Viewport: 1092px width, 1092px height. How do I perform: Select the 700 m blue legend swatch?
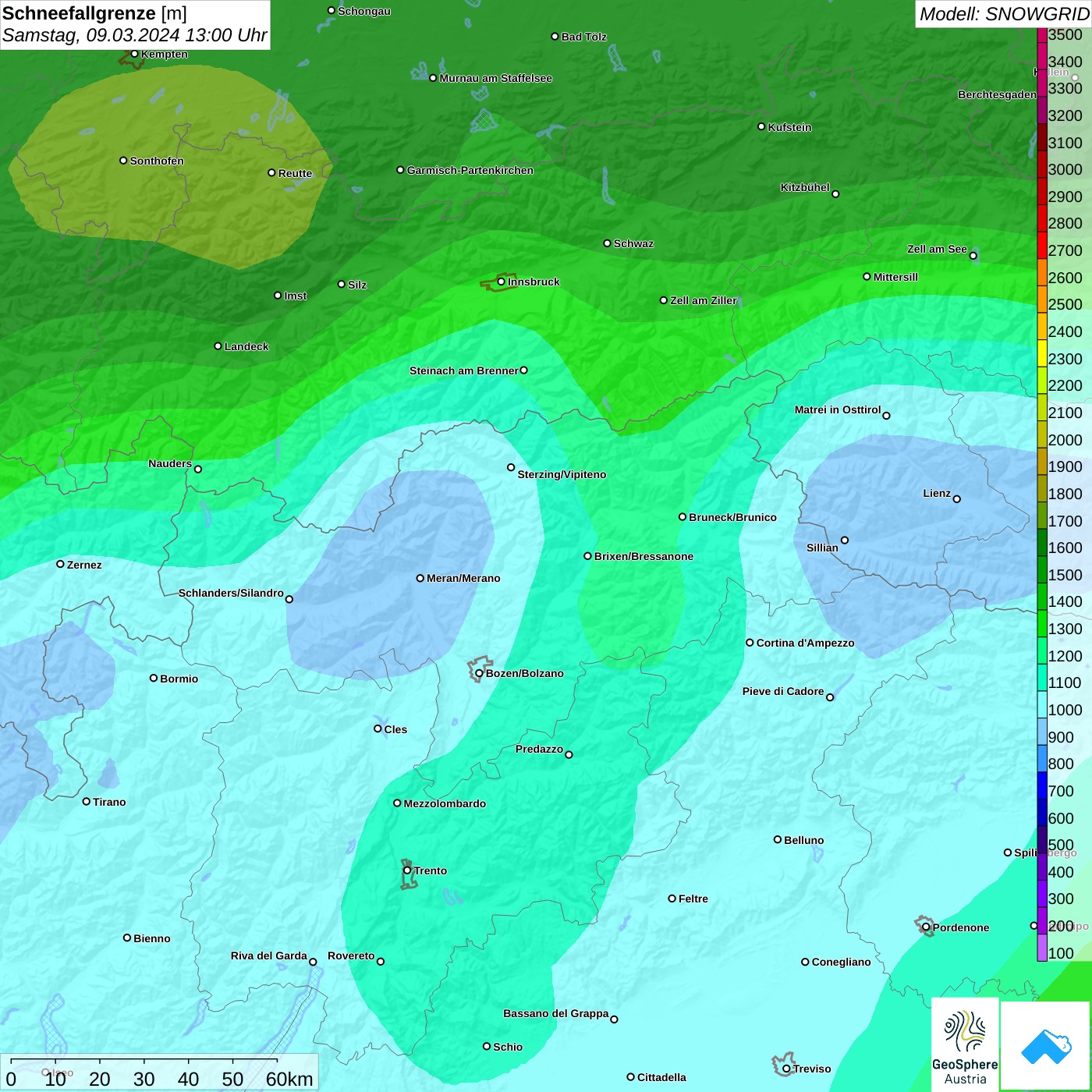pyautogui.click(x=1042, y=785)
